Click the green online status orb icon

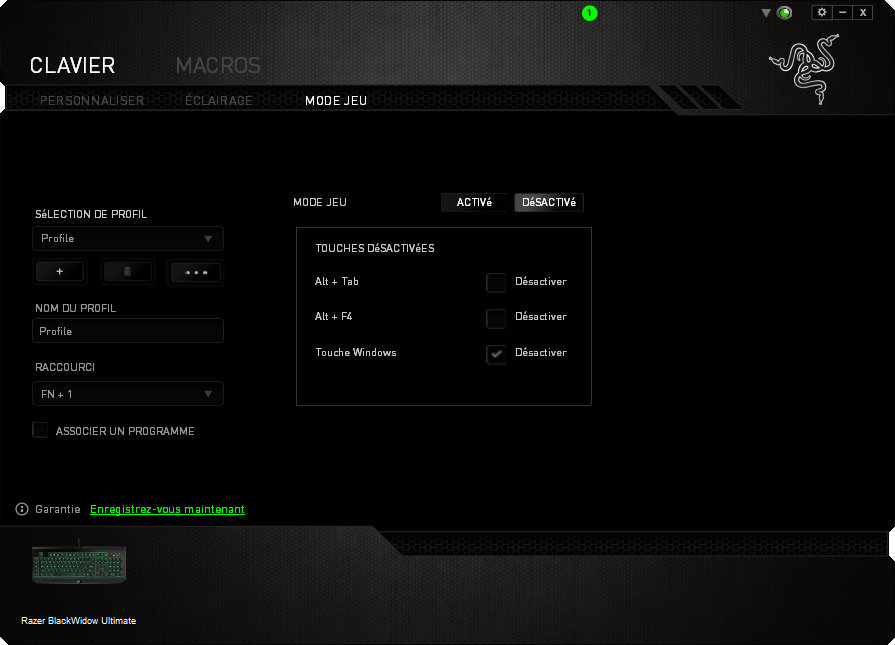point(784,13)
